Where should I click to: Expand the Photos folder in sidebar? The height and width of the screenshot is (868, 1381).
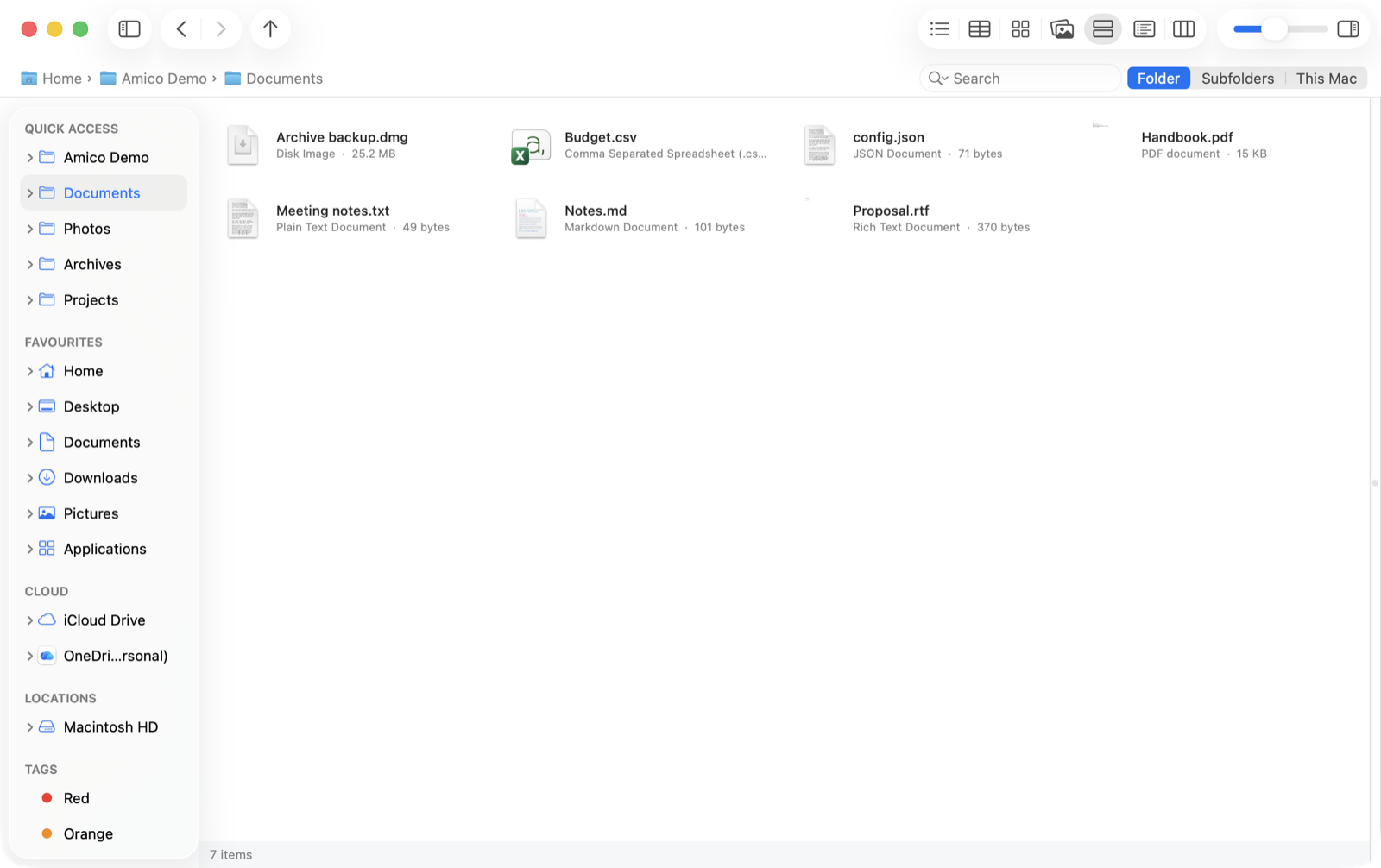coord(29,229)
